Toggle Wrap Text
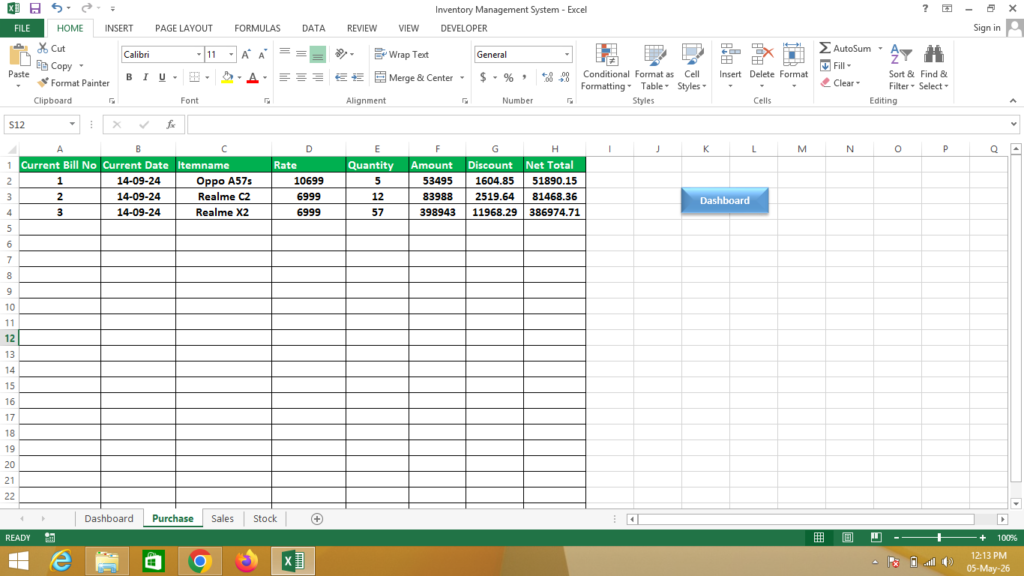 tap(402, 54)
